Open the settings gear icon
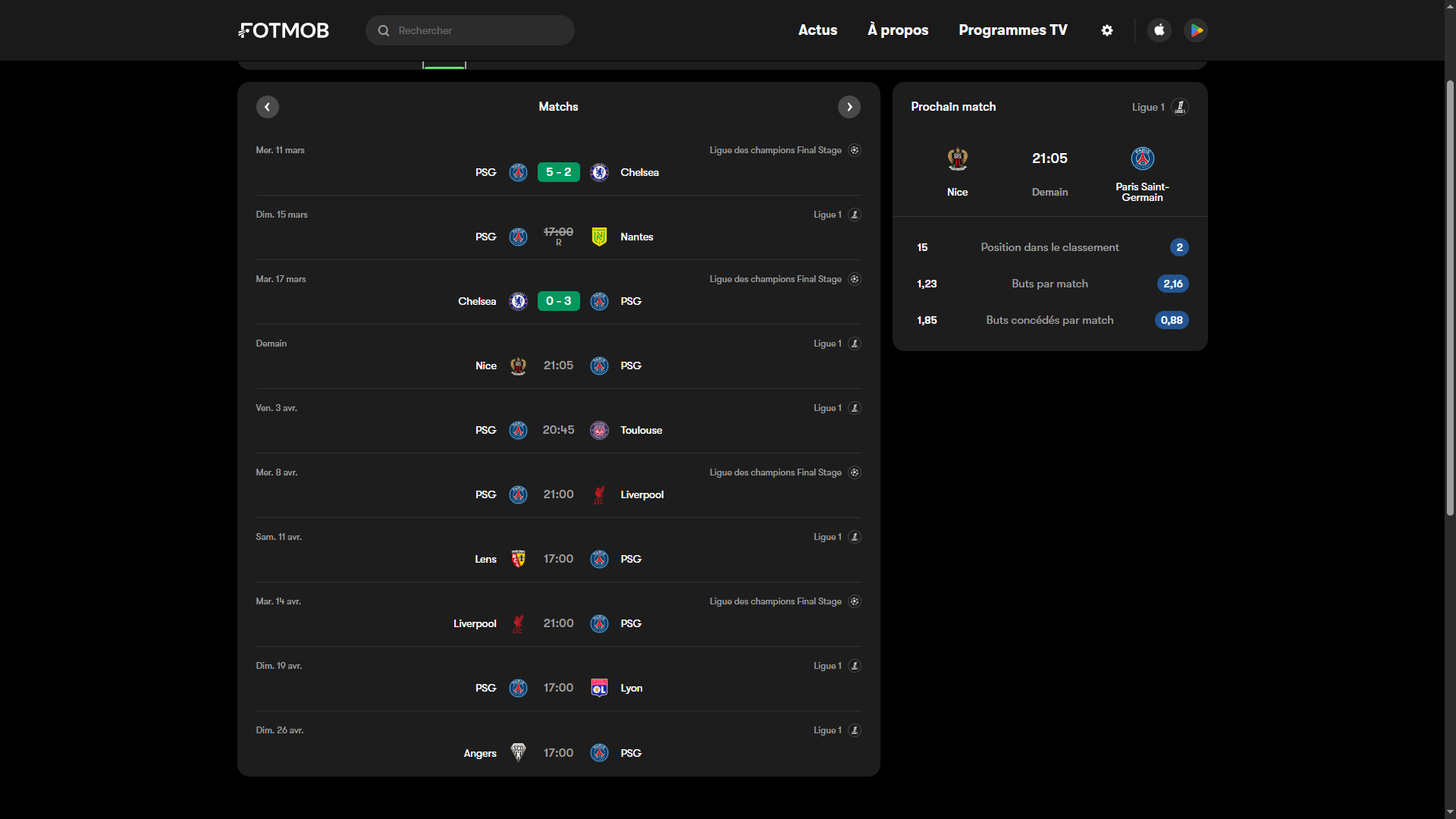Viewport: 1456px width, 819px height. coord(1107,30)
